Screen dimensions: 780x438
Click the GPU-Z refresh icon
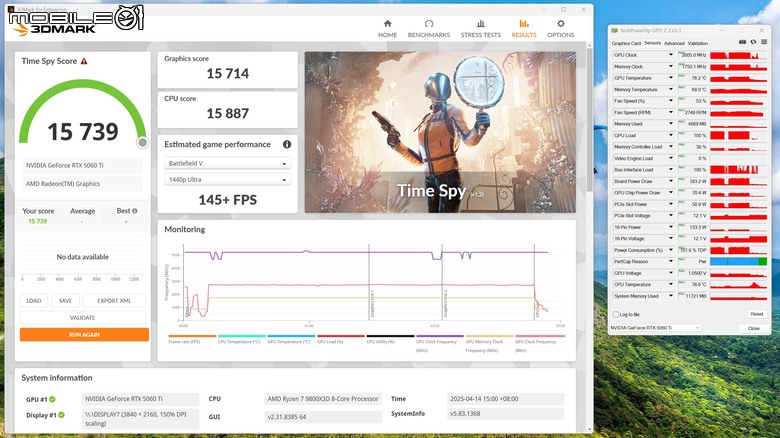pyautogui.click(x=753, y=42)
